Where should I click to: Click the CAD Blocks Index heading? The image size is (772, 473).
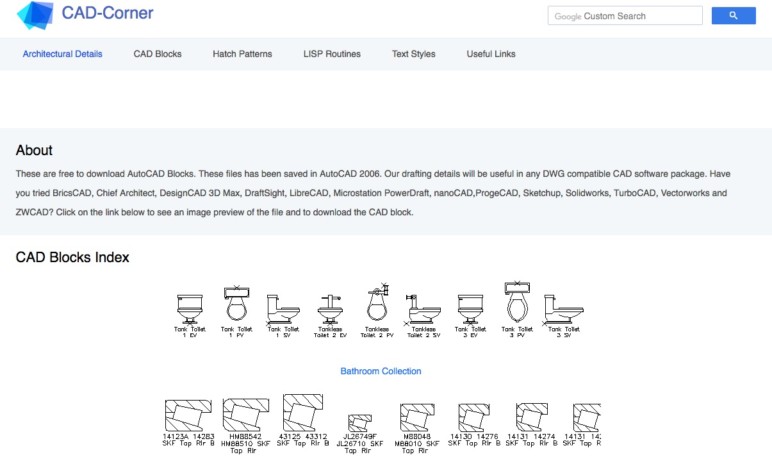pos(72,257)
